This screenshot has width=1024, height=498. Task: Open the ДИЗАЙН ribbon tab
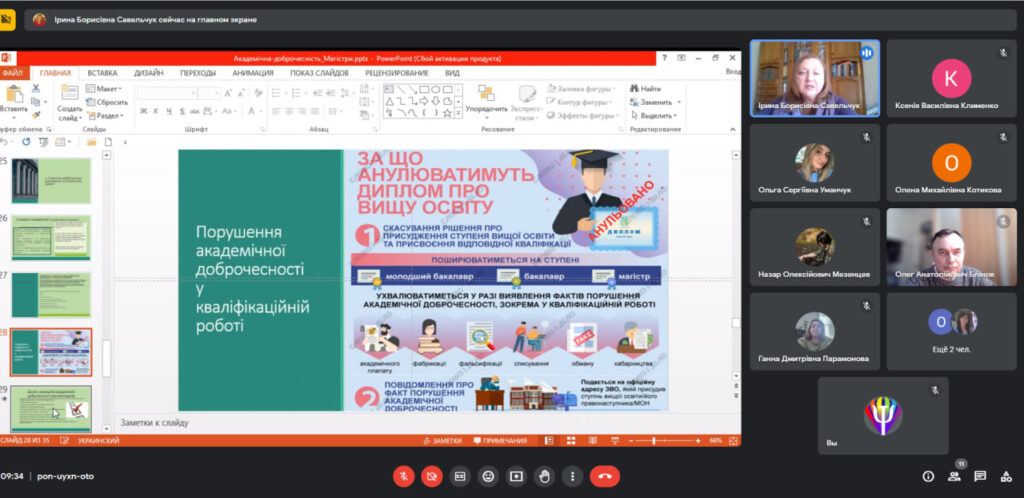point(148,73)
